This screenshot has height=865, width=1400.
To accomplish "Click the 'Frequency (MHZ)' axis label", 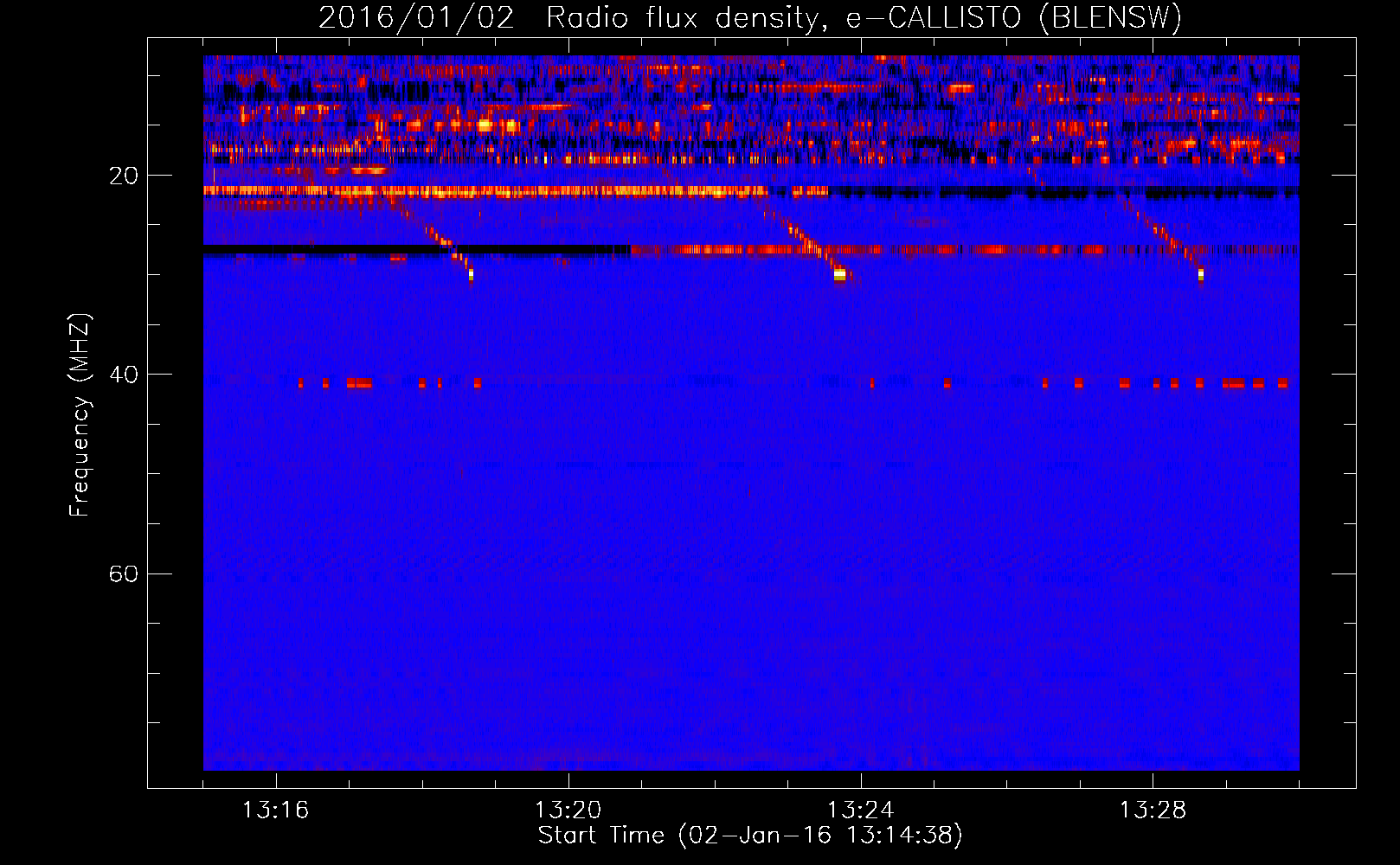I will [x=80, y=415].
